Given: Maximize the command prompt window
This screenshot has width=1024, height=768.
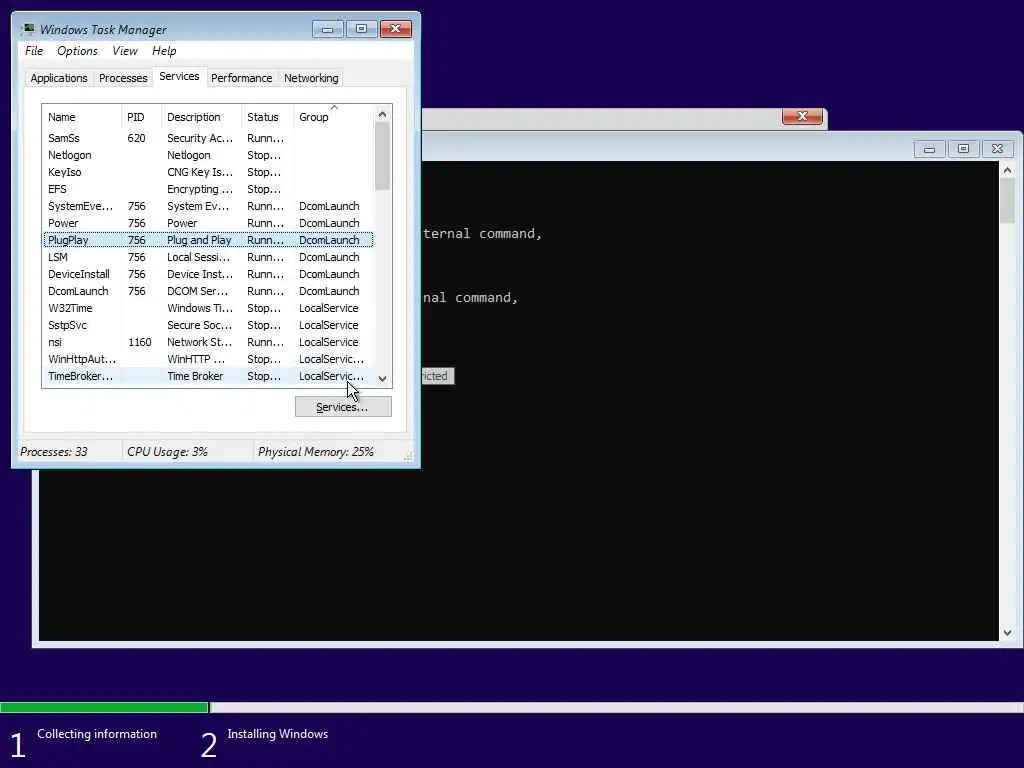Looking at the screenshot, I should click(963, 149).
